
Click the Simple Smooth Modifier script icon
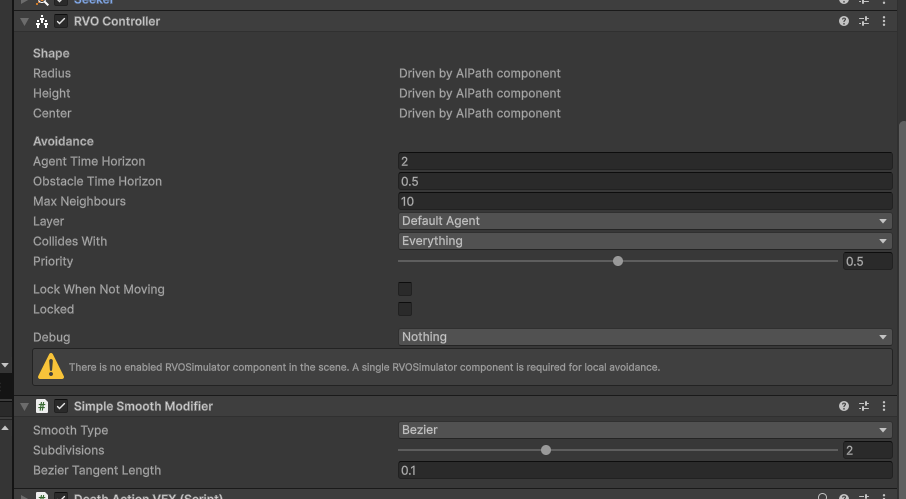42,406
